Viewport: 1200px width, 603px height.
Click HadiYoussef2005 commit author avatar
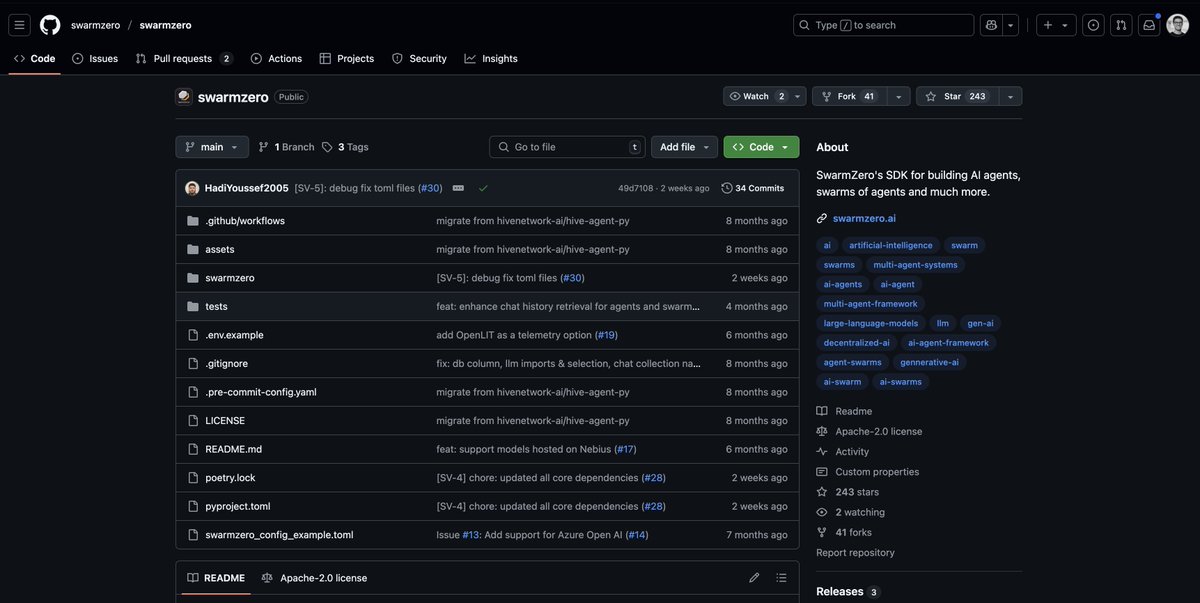(192, 188)
